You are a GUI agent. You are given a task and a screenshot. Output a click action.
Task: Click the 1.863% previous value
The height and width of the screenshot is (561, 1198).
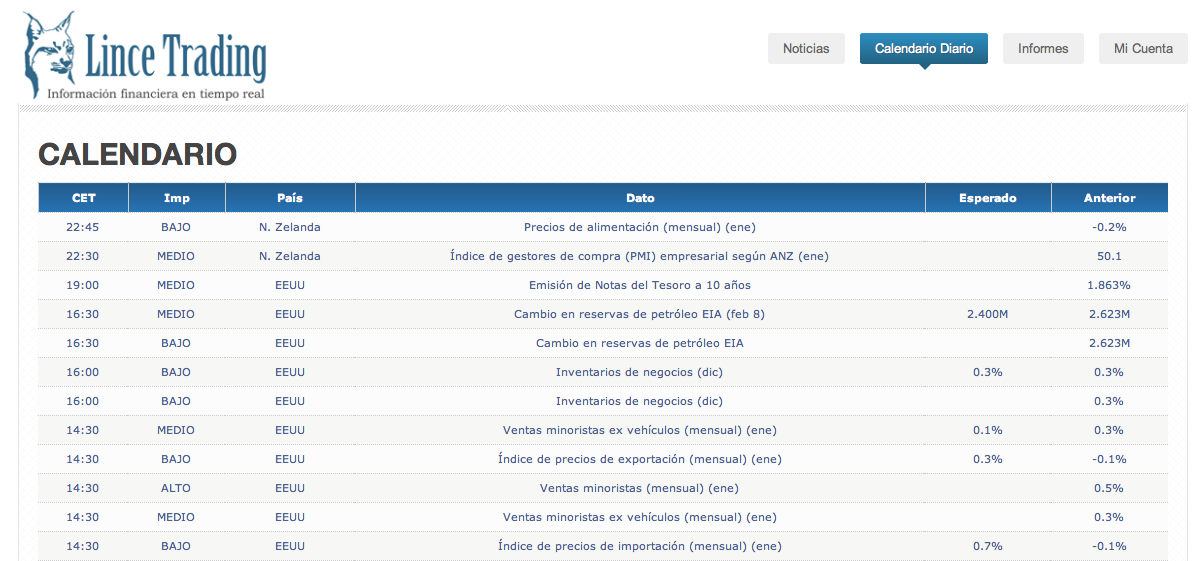(1109, 285)
